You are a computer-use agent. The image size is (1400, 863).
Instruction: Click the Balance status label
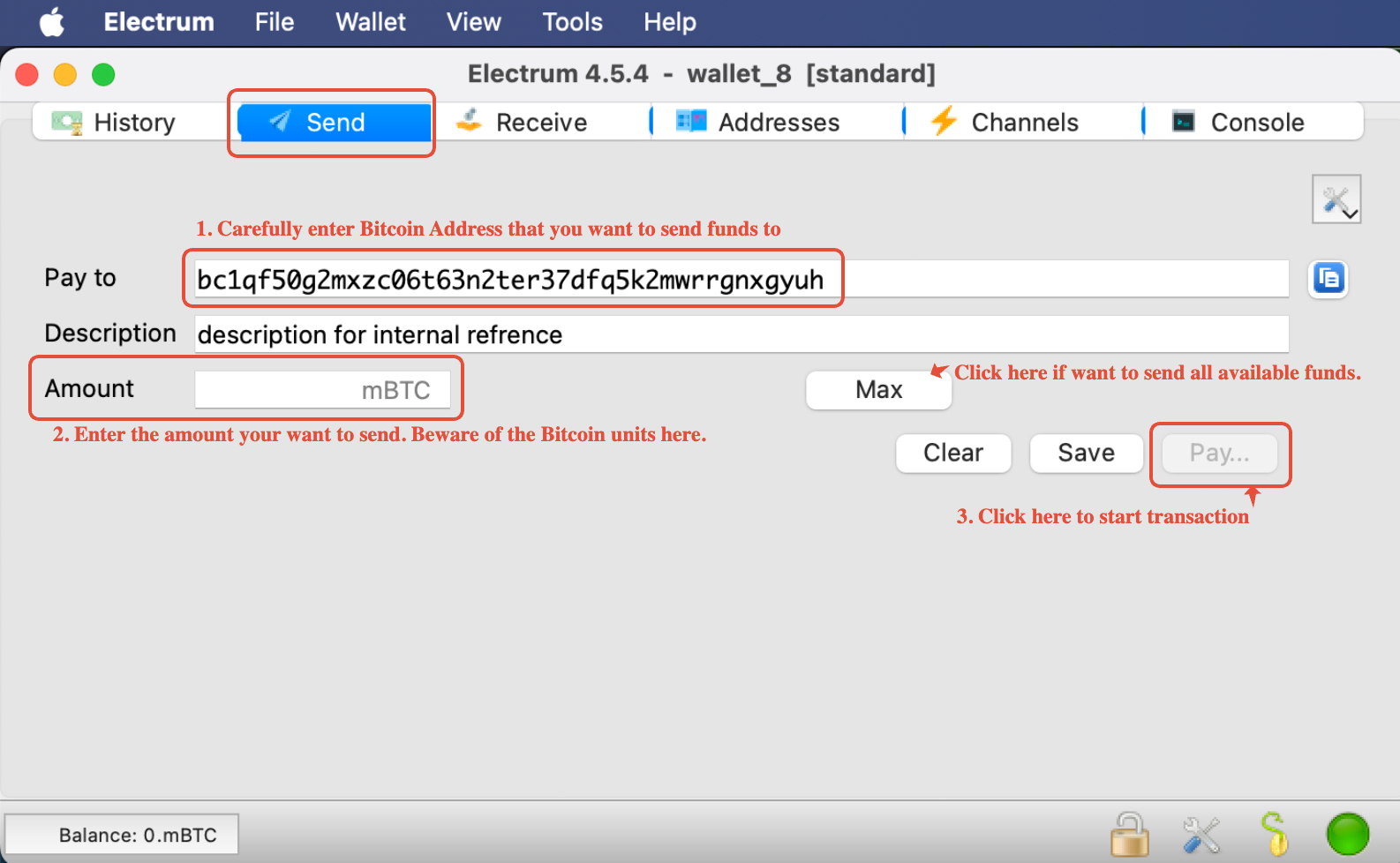122,835
